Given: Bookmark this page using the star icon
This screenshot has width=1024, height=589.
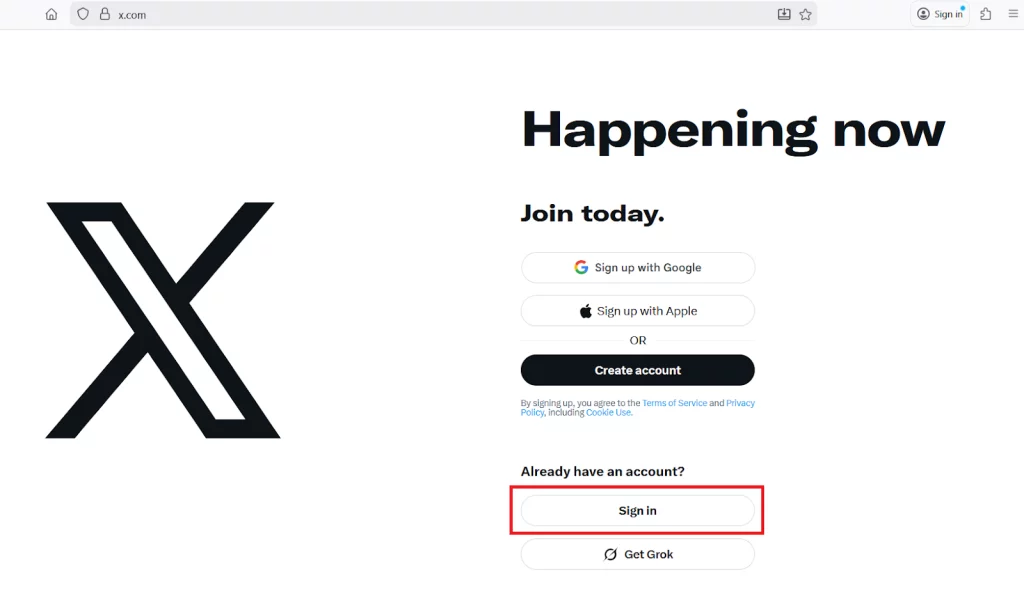Looking at the screenshot, I should tap(806, 14).
